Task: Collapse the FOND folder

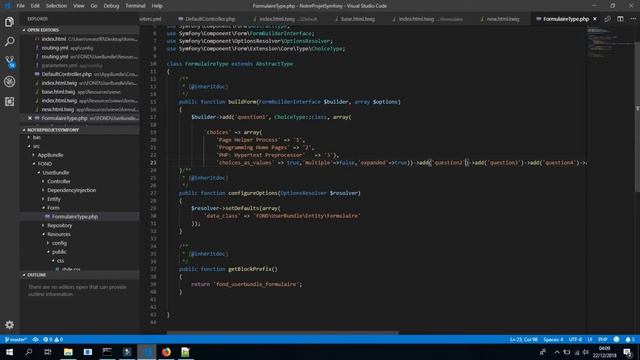Action: 44,164
